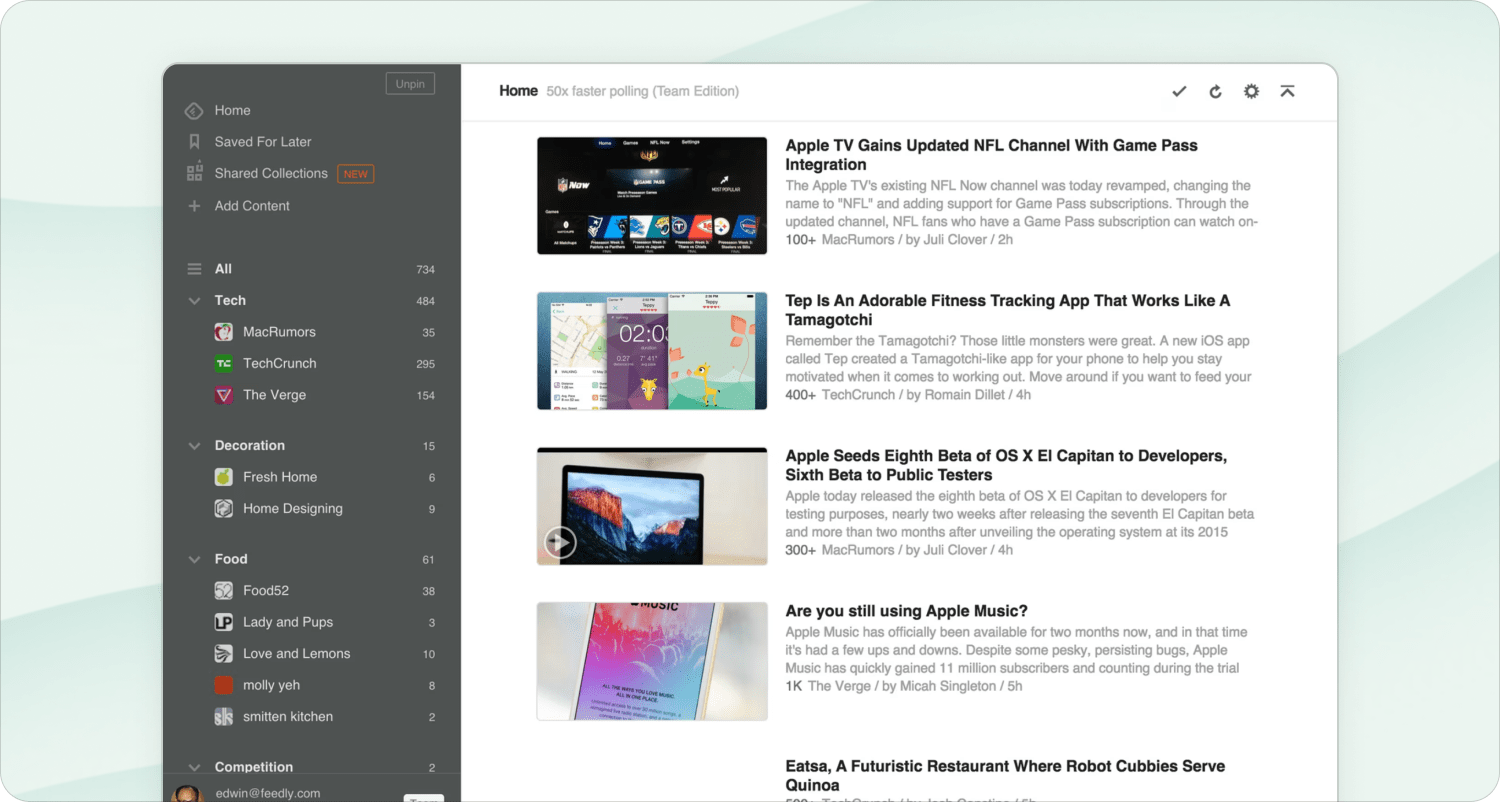Click the Home Designing feed icon
This screenshot has width=1500, height=802.
[224, 508]
